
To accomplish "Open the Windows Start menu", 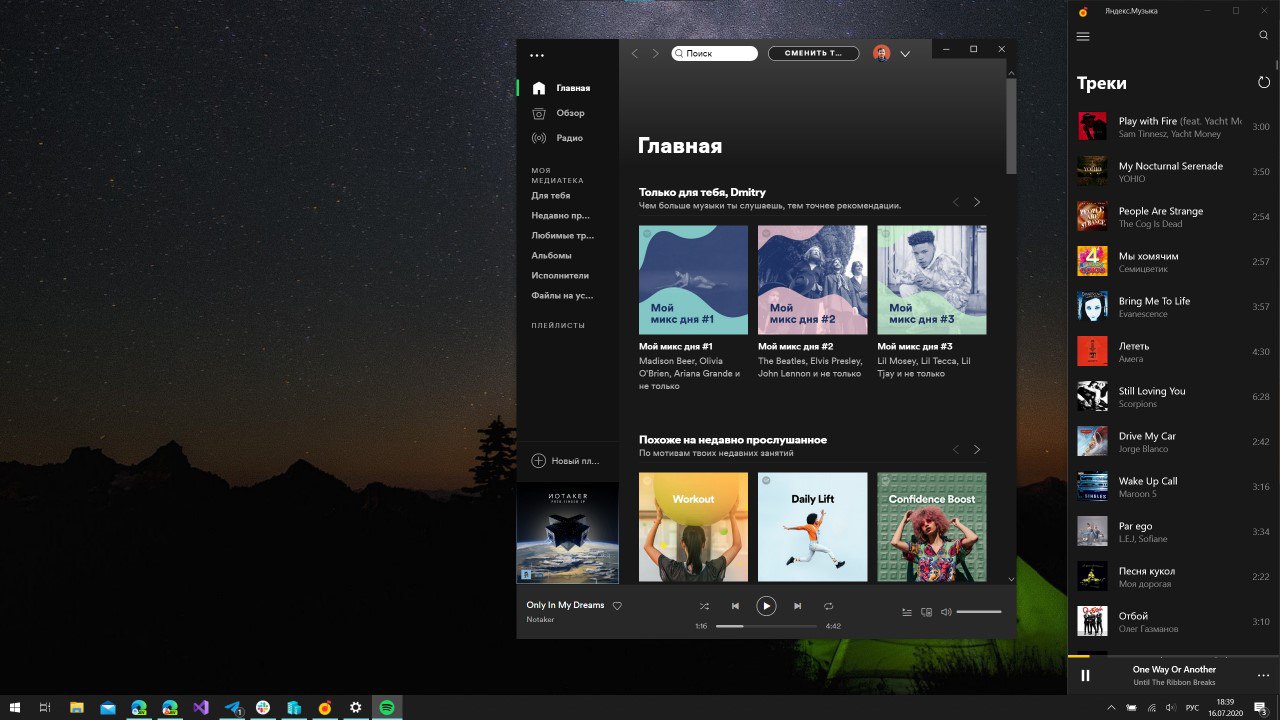I will click(15, 708).
